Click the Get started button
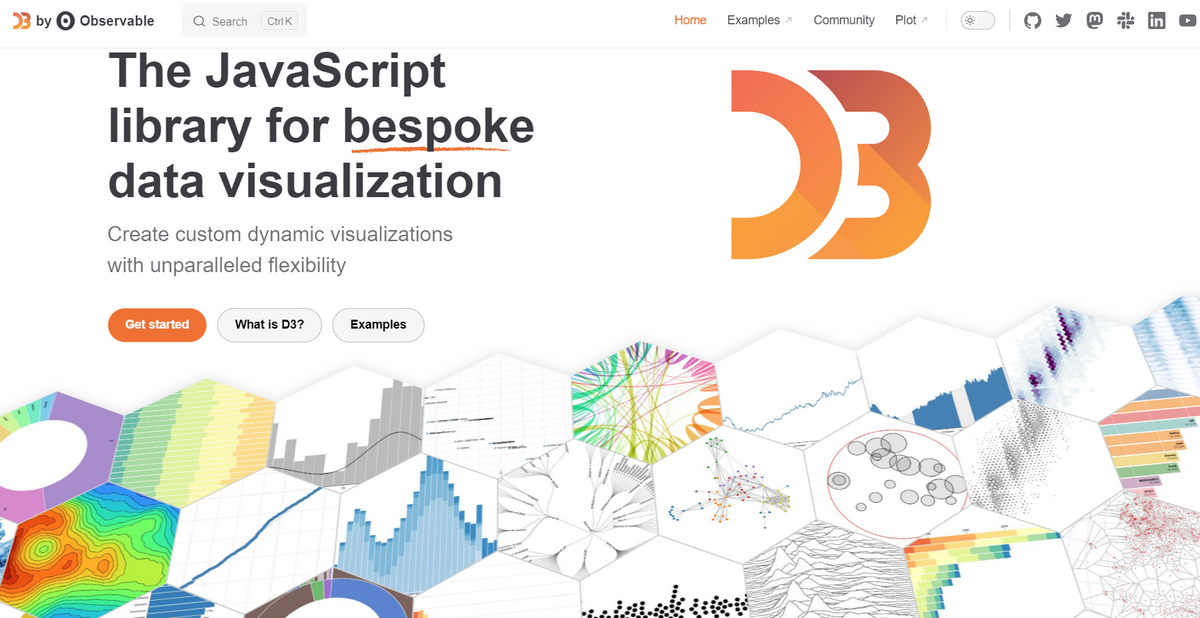1200x618 pixels. [x=157, y=325]
